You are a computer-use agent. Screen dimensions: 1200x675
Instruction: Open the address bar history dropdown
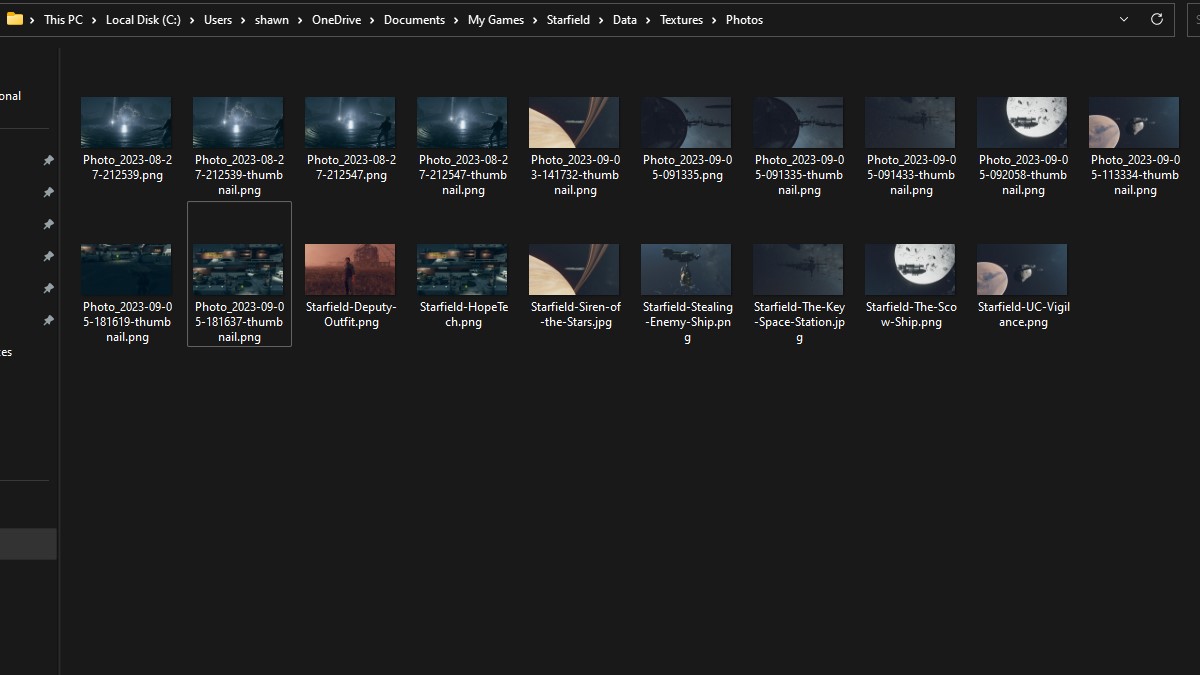1124,19
